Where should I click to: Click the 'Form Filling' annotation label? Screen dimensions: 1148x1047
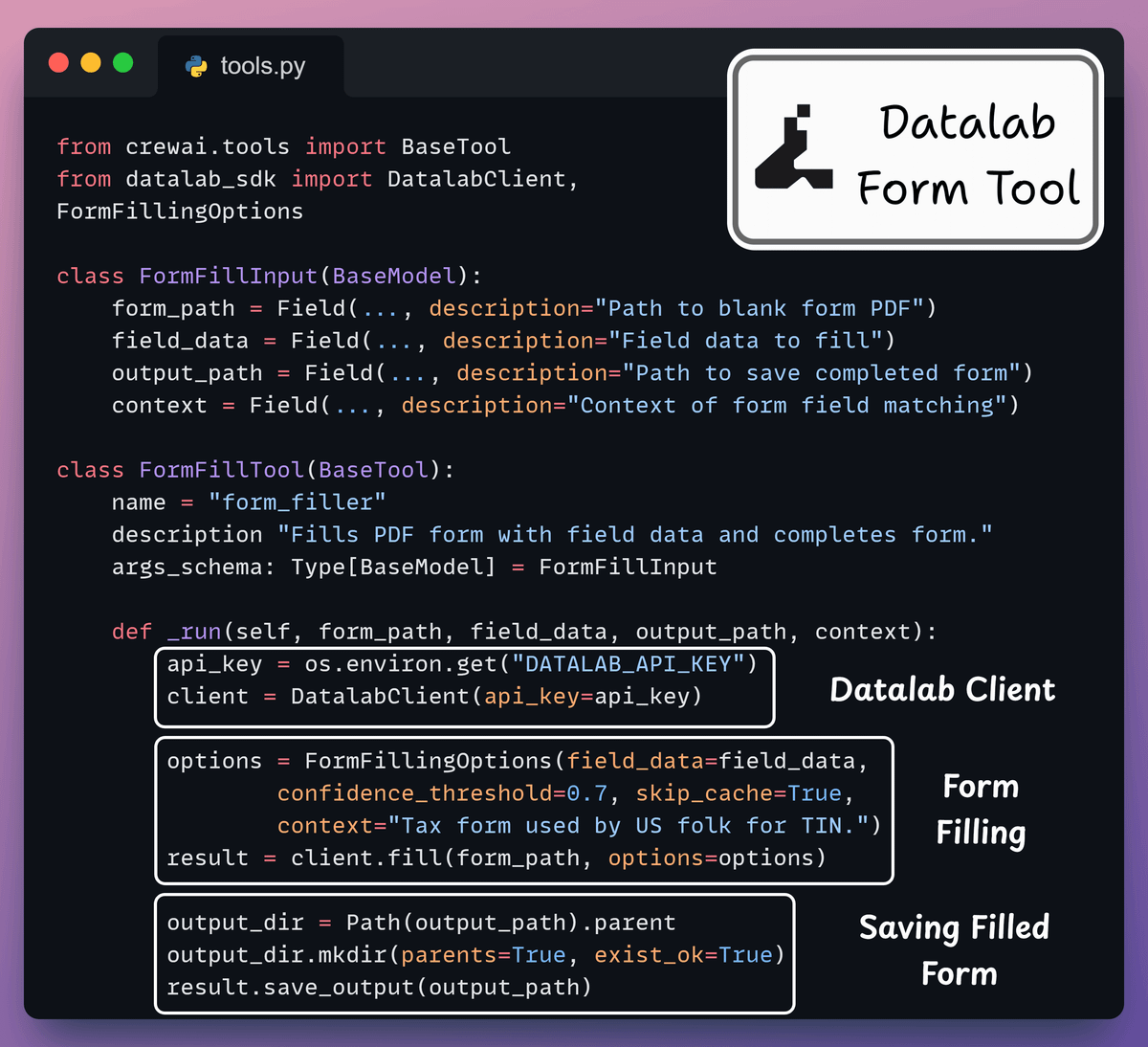[x=981, y=810]
